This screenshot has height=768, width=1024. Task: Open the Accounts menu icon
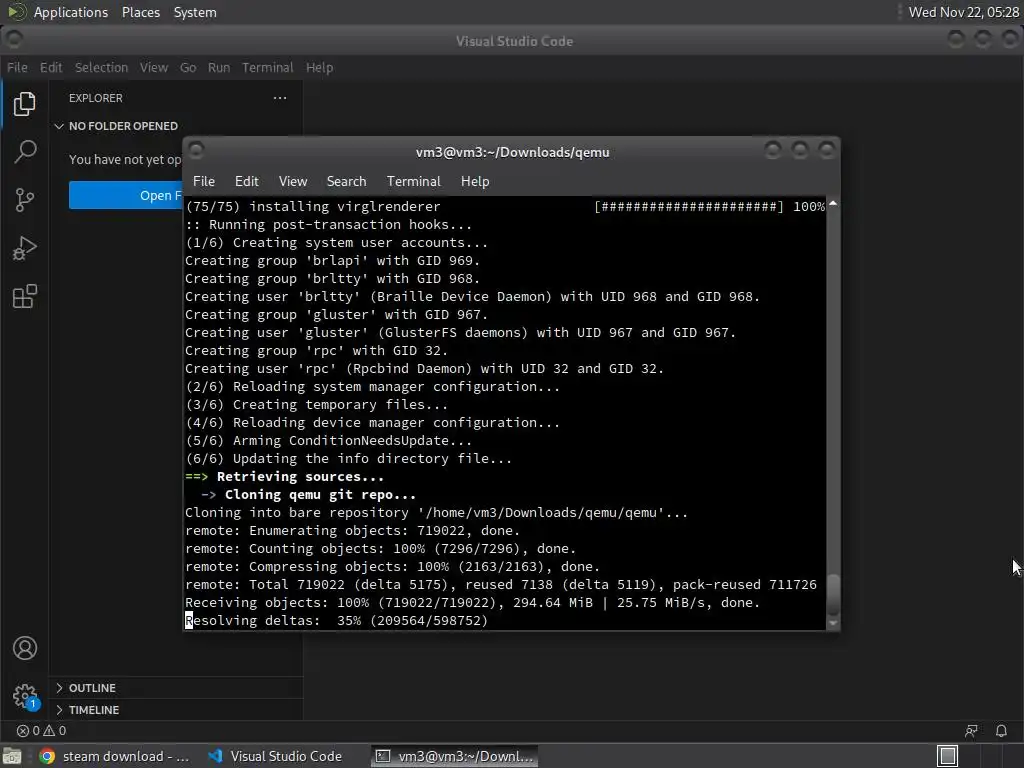pos(25,648)
